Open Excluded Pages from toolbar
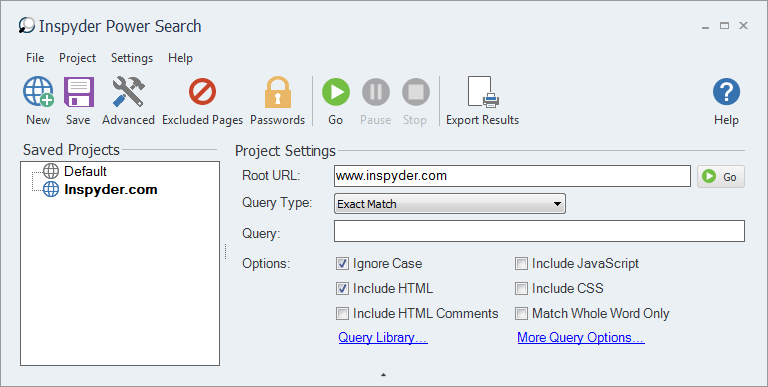The width and height of the screenshot is (768, 387). [x=202, y=101]
